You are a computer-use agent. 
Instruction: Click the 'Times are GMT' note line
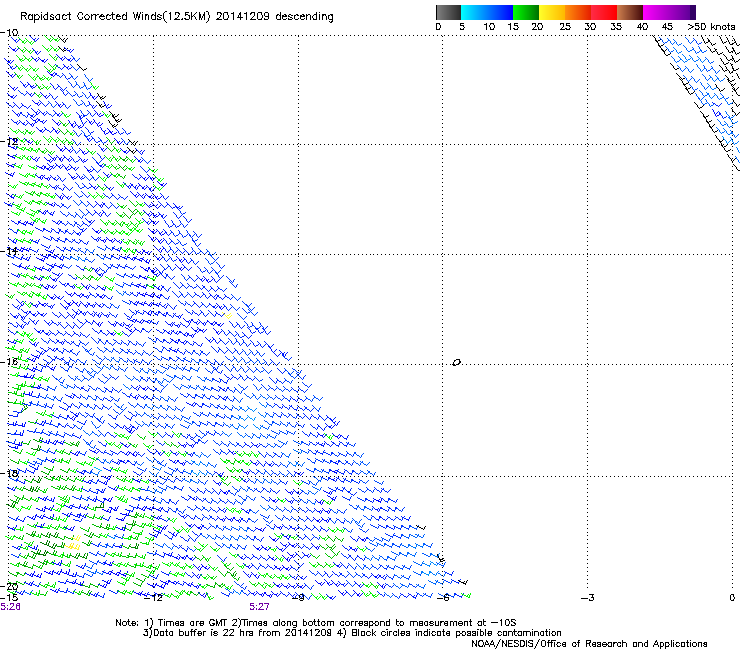(x=316, y=623)
